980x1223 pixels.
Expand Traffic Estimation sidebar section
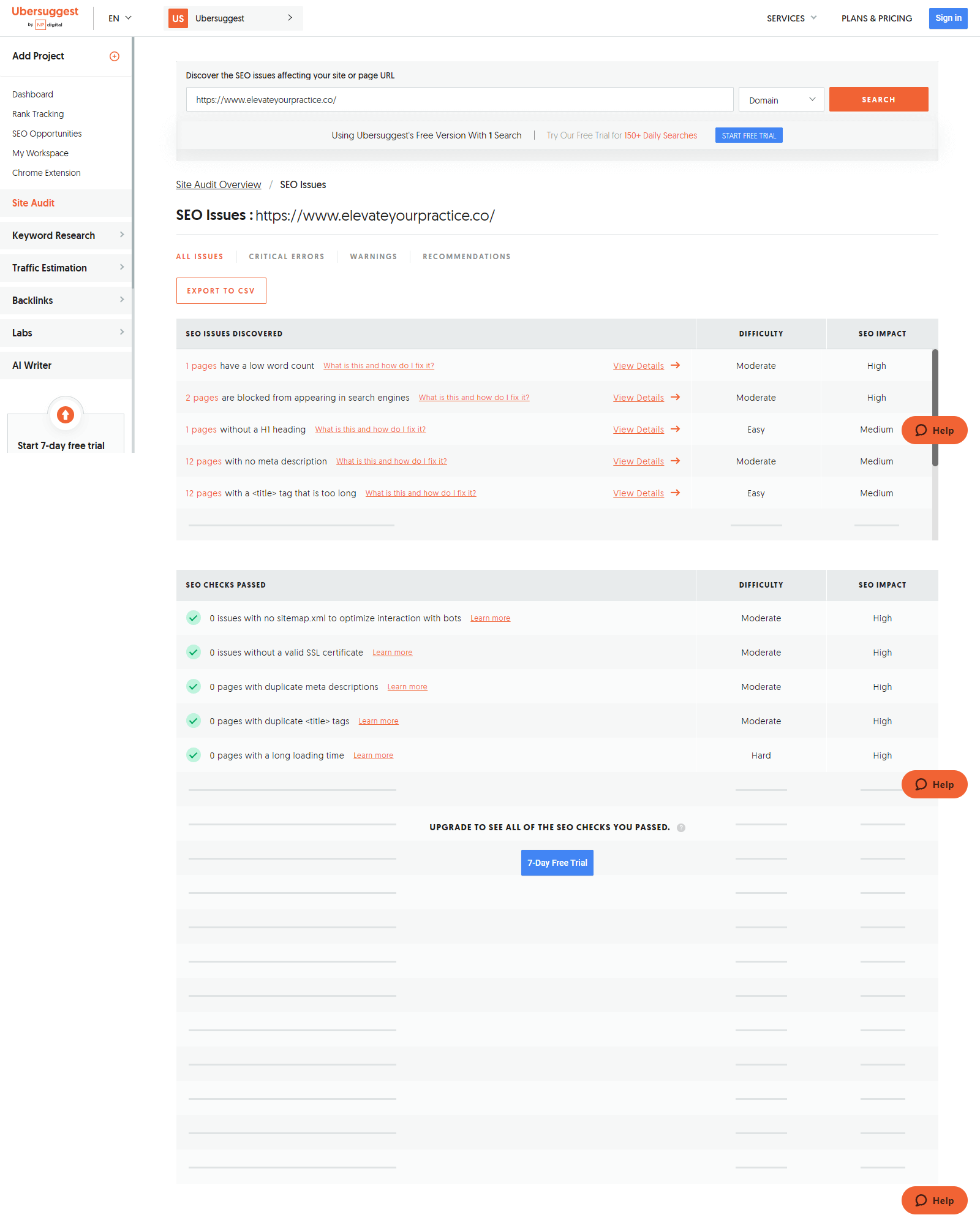[66, 268]
